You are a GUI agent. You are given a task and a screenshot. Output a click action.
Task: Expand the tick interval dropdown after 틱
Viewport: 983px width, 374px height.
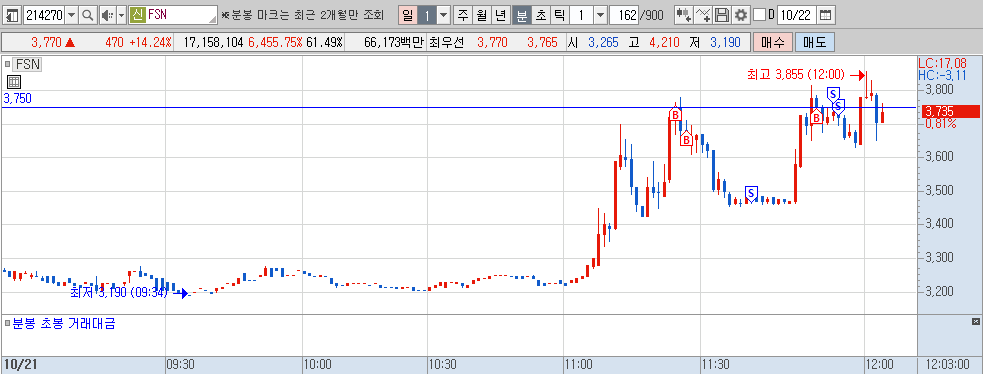pyautogui.click(x=600, y=15)
